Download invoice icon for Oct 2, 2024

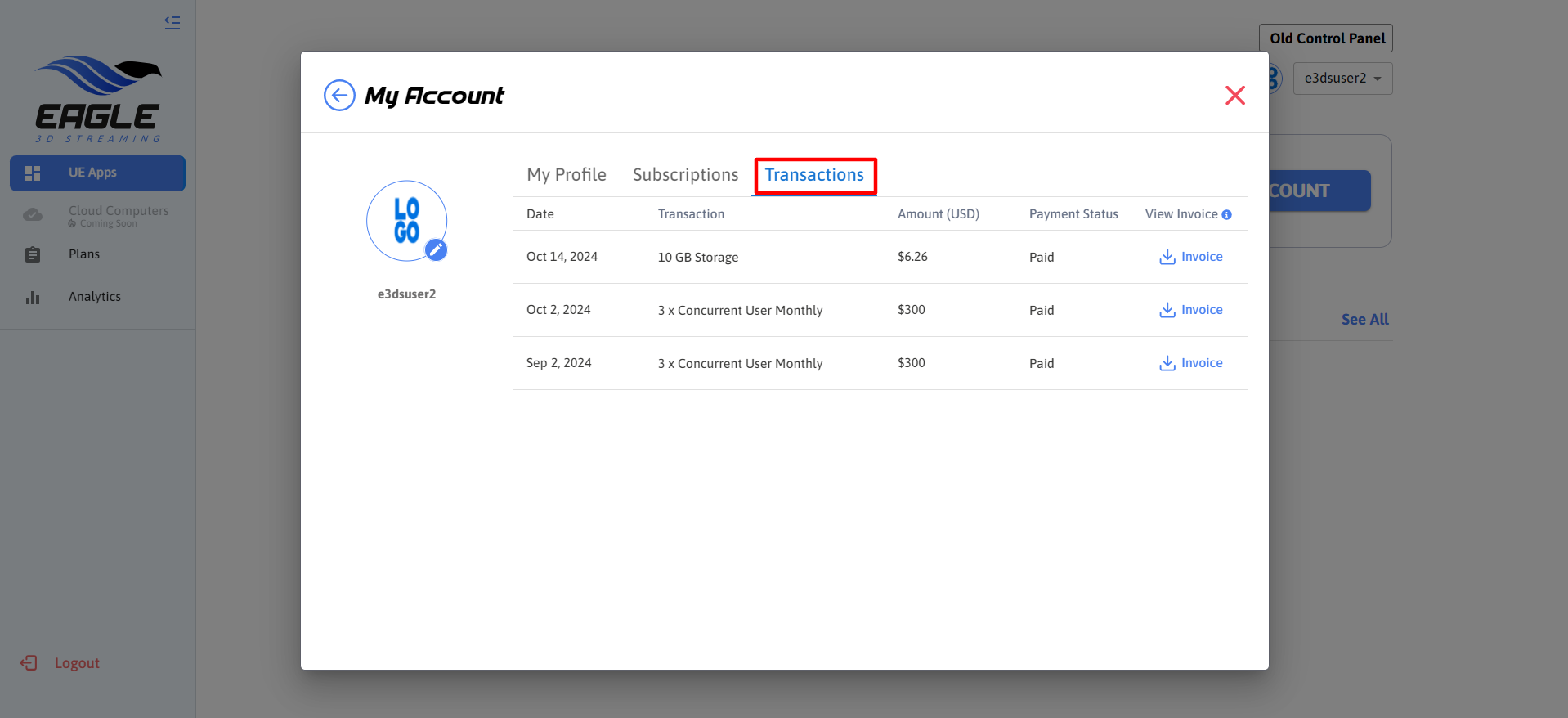click(1167, 310)
